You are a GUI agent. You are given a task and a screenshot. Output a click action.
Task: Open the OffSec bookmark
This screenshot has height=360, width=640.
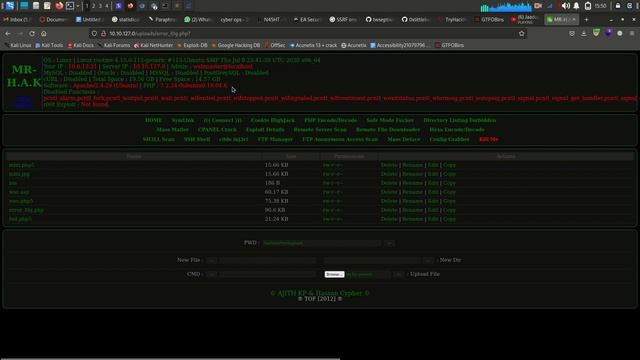coord(275,45)
